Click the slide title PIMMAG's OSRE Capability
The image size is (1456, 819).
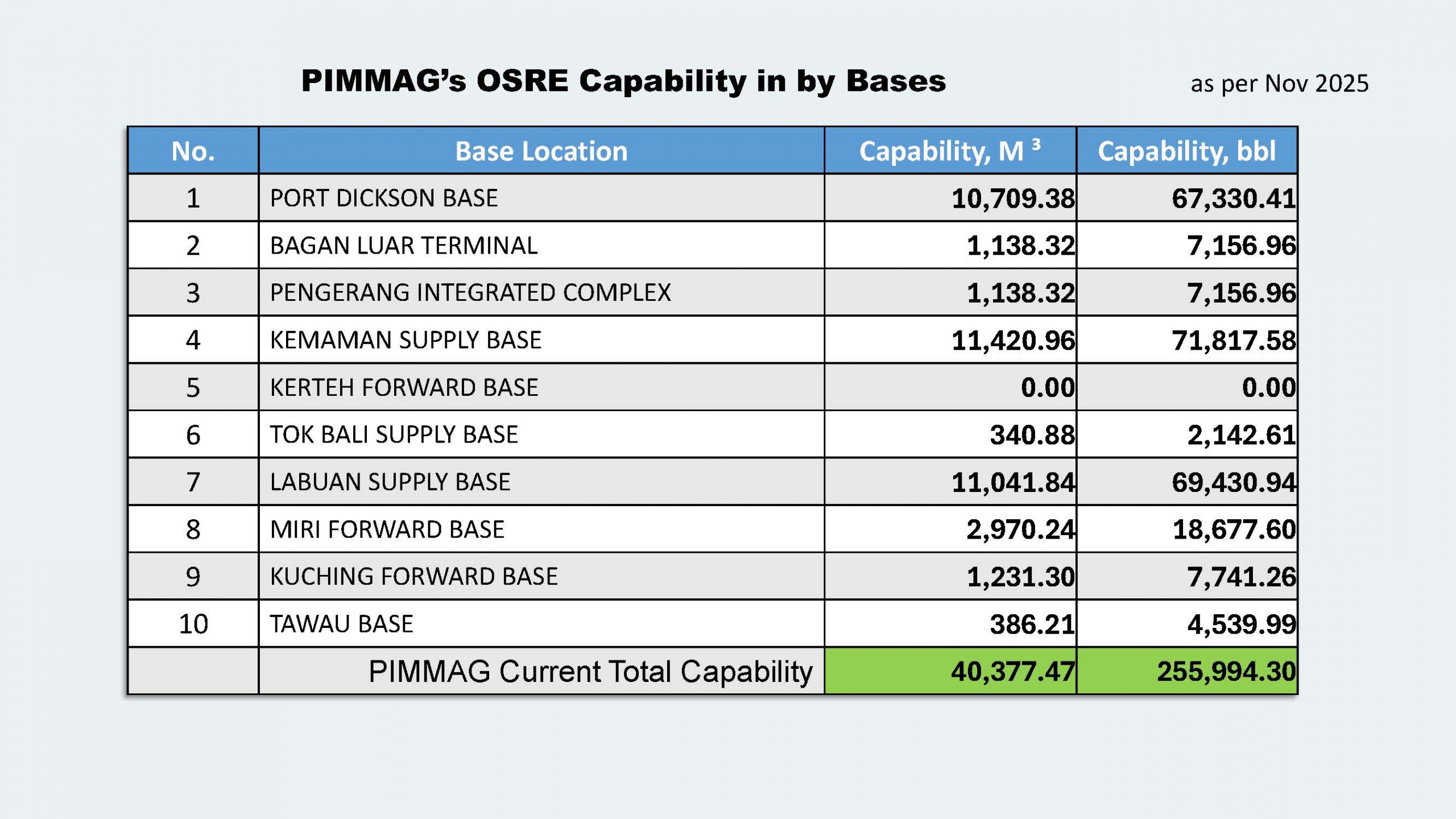[x=623, y=81]
